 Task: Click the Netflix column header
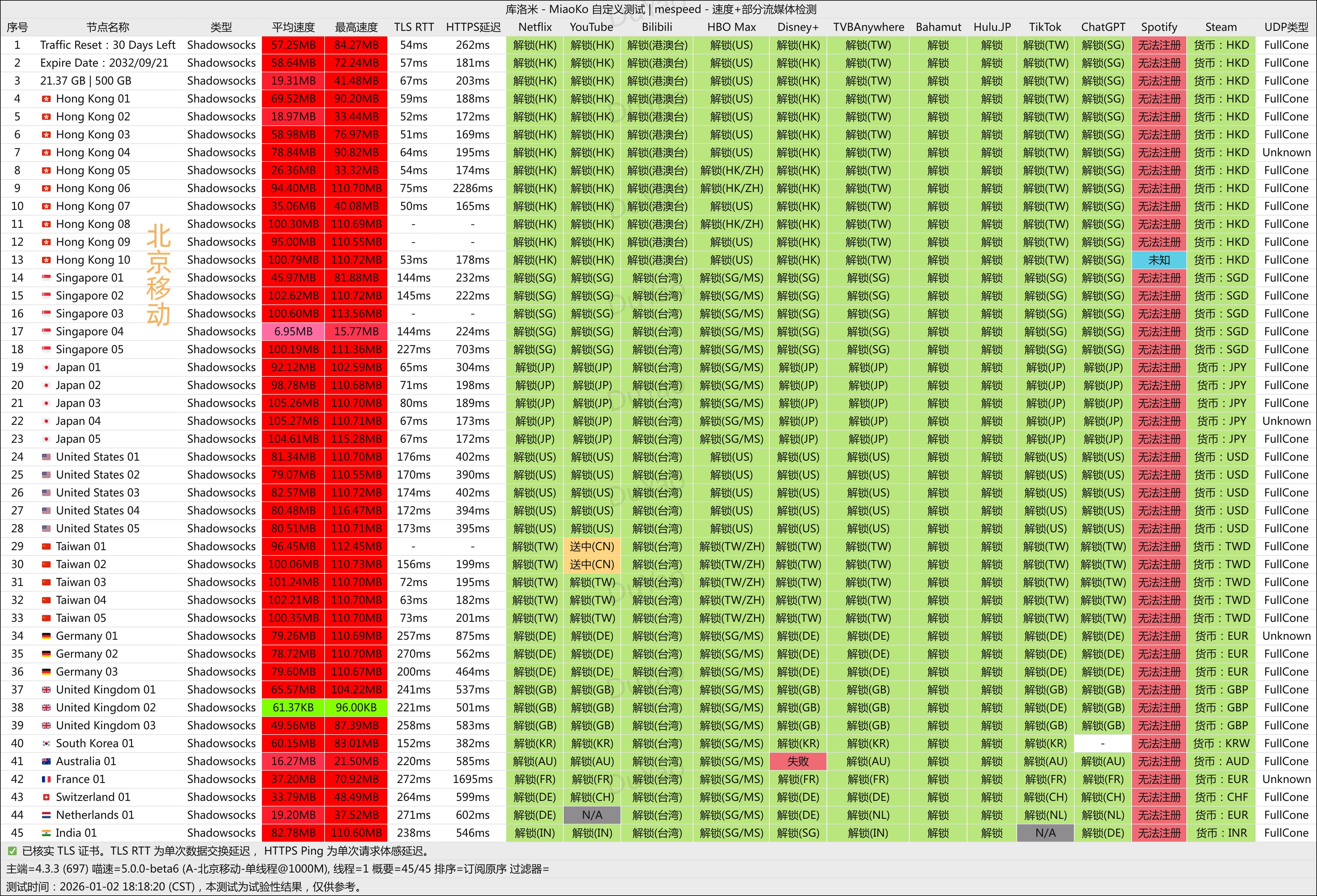534,27
